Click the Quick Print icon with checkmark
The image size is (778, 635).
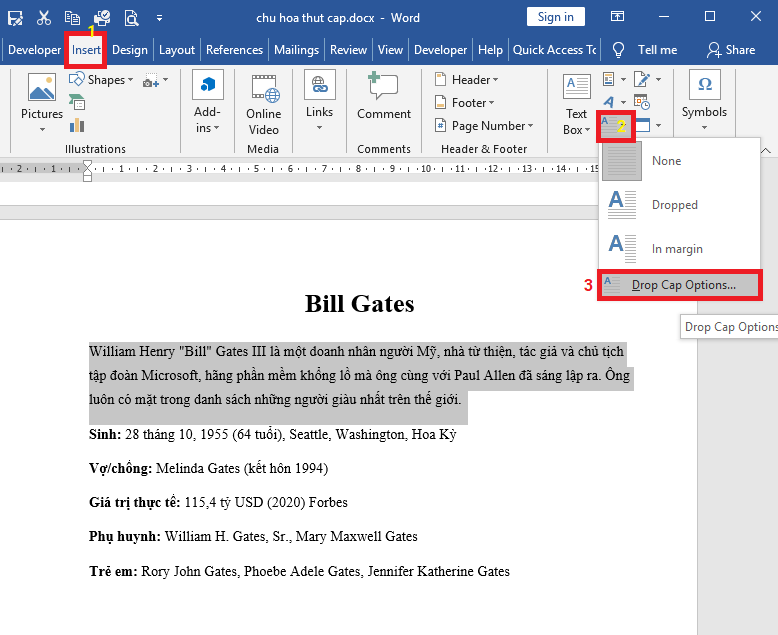(102, 18)
